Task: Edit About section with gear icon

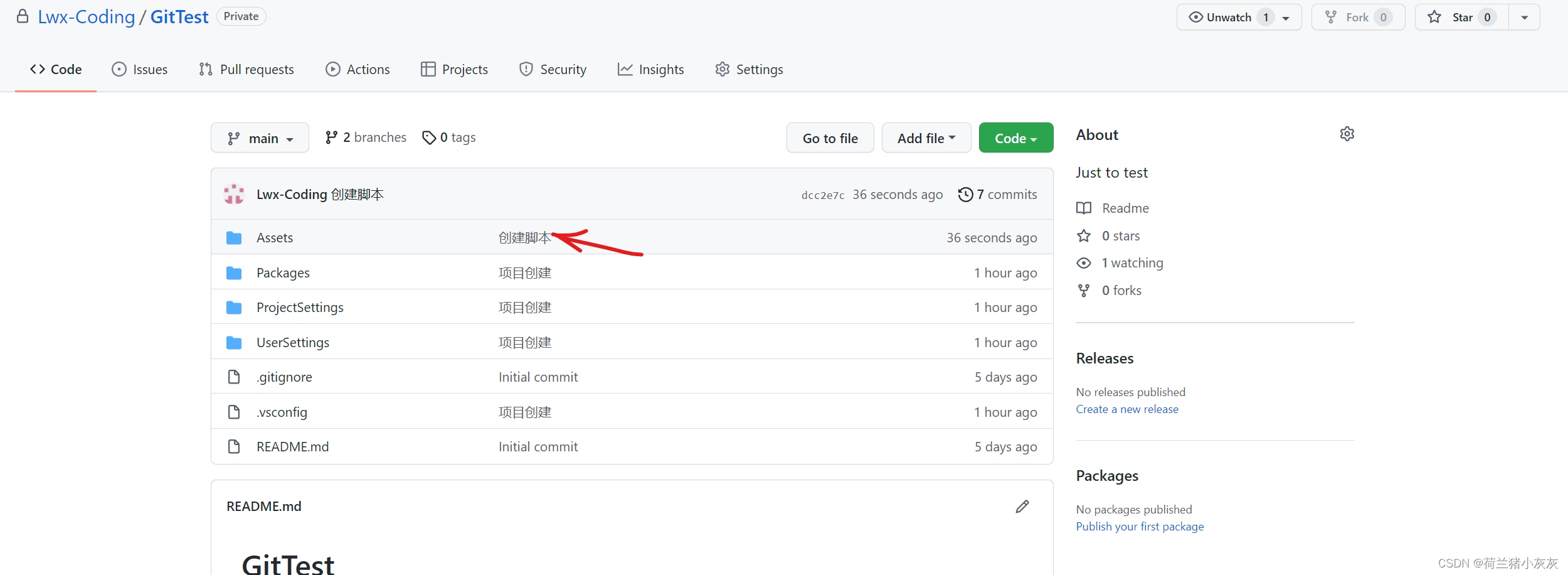Action: 1347,134
